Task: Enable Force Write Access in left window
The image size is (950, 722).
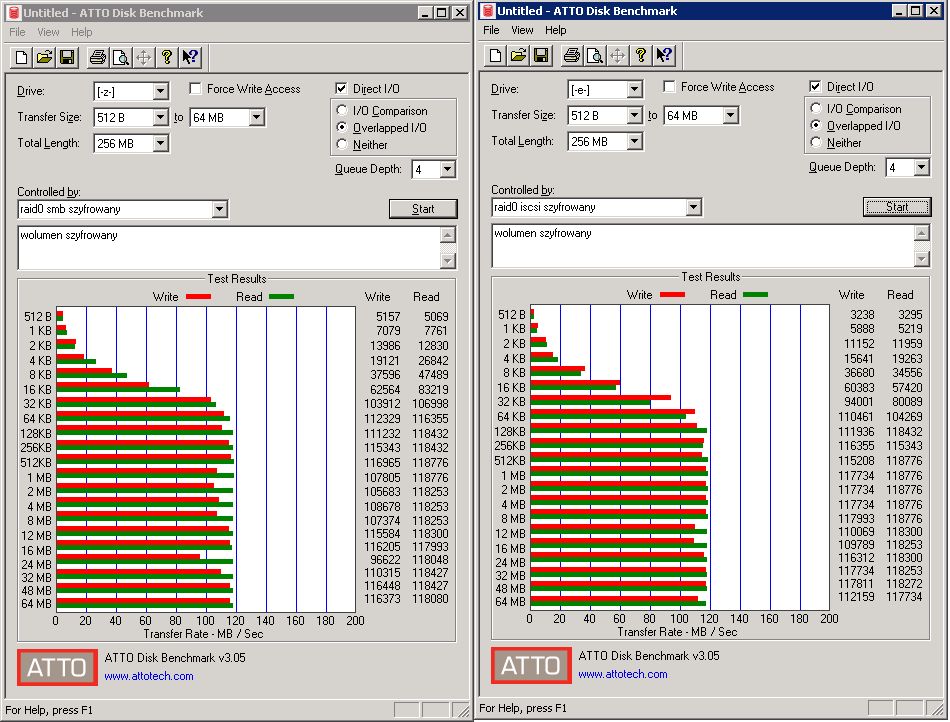Action: 195,88
